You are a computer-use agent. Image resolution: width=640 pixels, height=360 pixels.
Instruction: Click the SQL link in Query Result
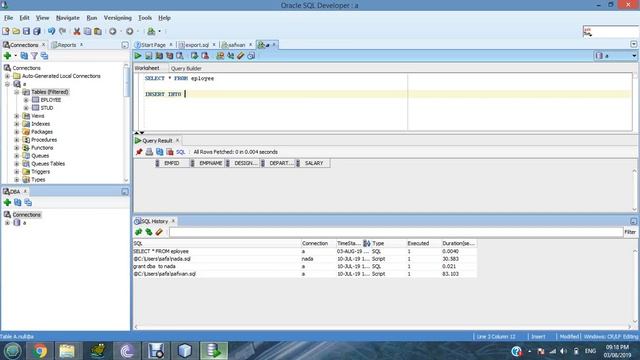(x=180, y=152)
